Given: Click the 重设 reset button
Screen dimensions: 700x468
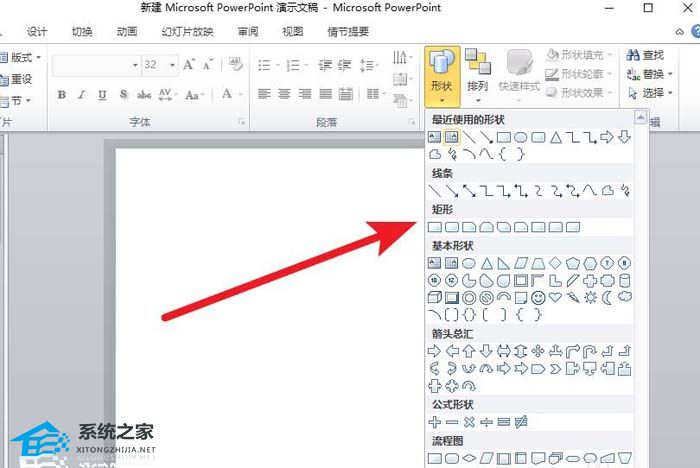Looking at the screenshot, I should [17, 79].
